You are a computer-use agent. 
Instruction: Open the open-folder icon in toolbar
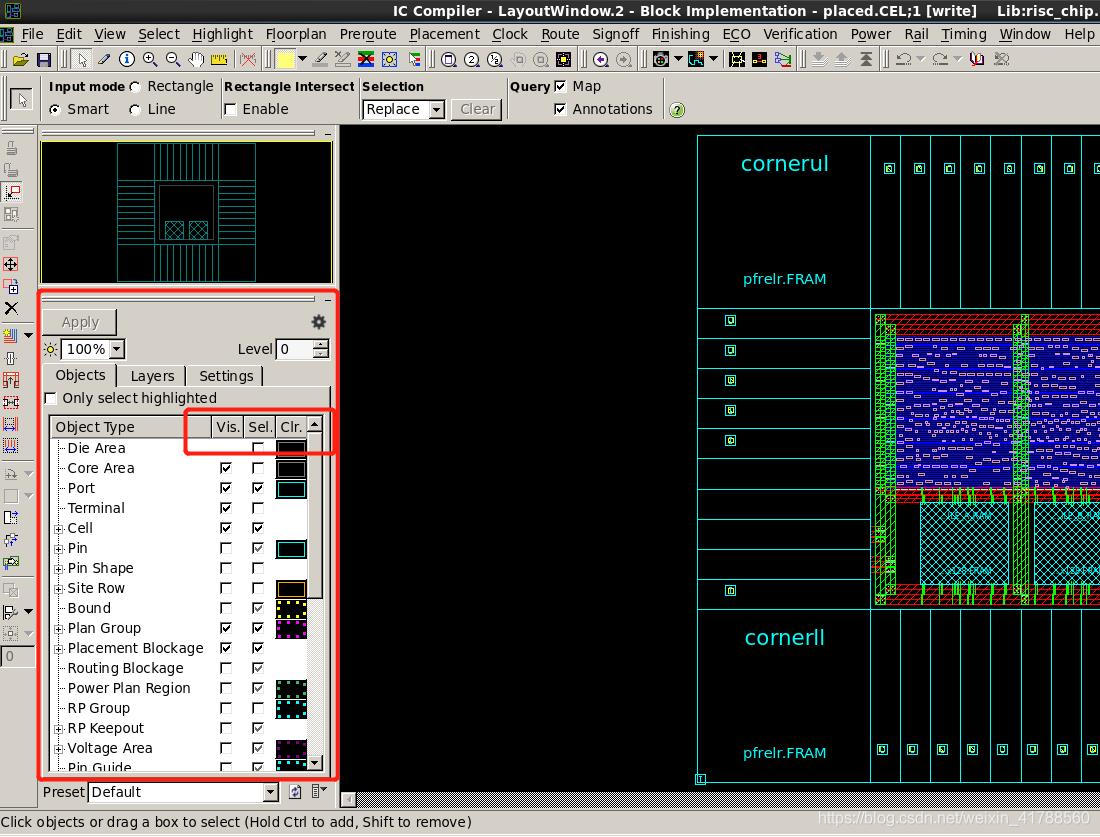tap(20, 60)
